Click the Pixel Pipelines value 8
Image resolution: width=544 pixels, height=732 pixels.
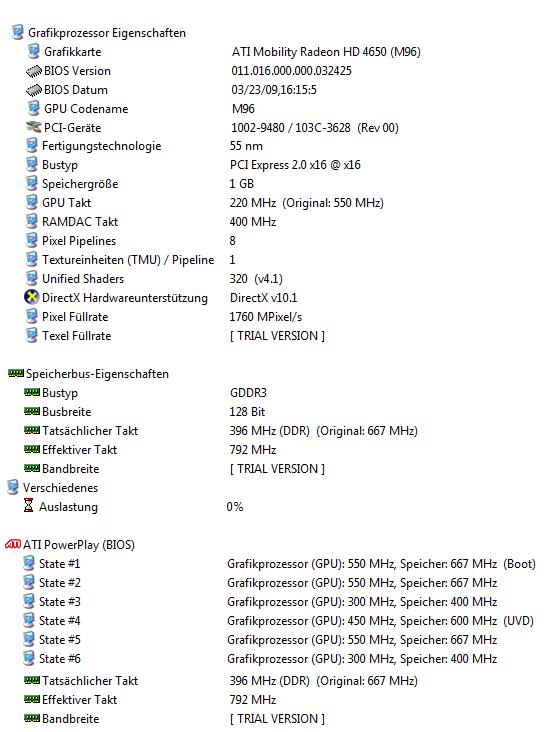pyautogui.click(x=233, y=241)
